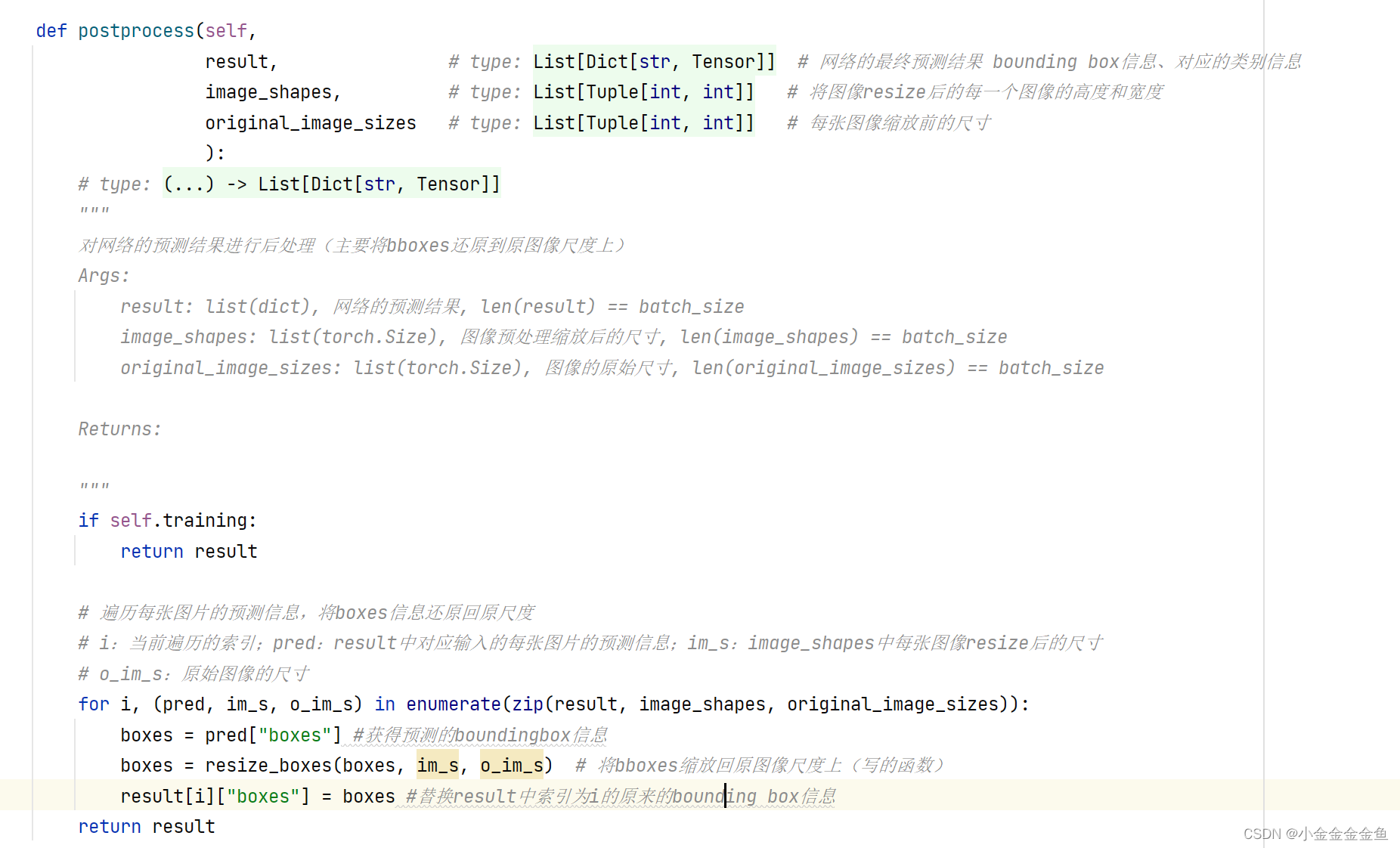
Task: Click comment line starting with # o_im_s:
Action: [194, 674]
